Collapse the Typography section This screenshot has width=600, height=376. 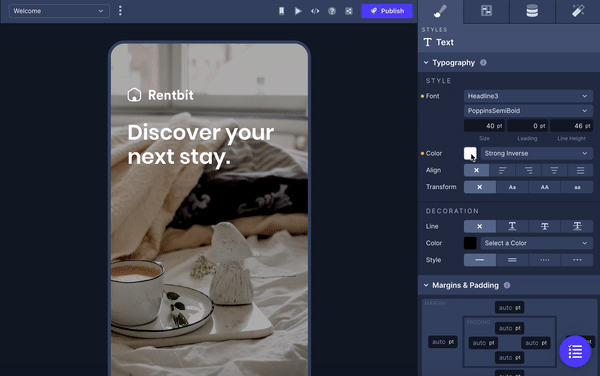(426, 62)
